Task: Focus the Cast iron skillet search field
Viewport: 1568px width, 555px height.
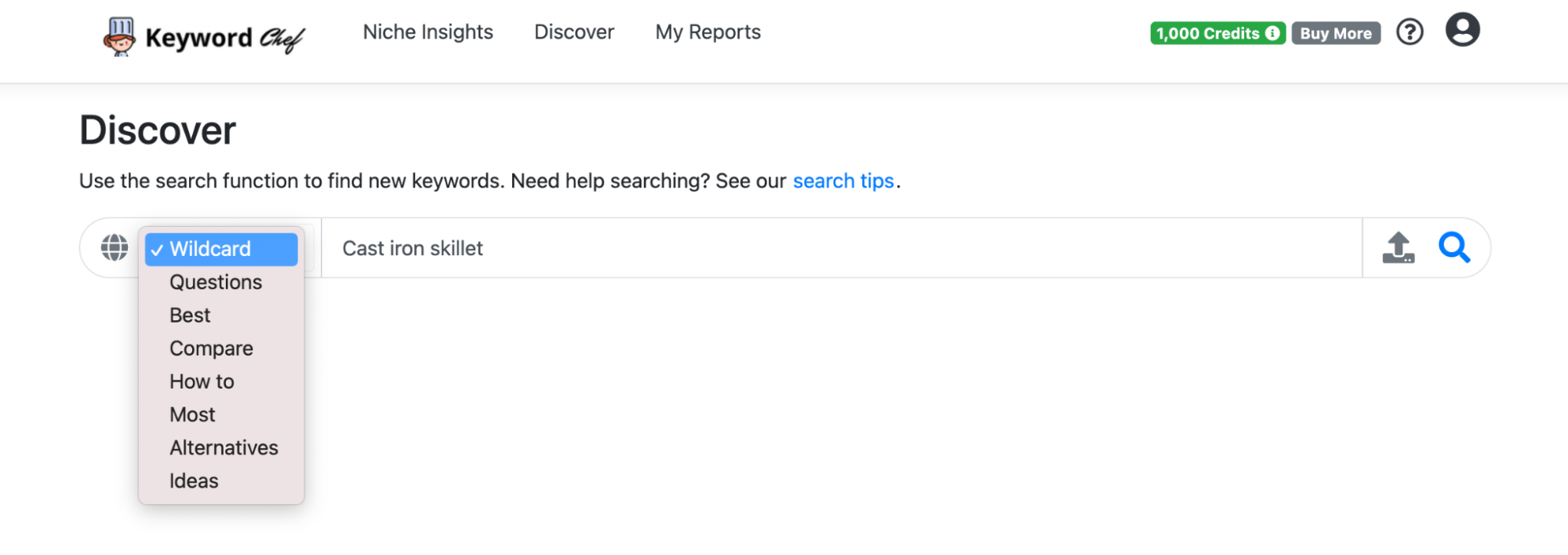Action: 842,248
